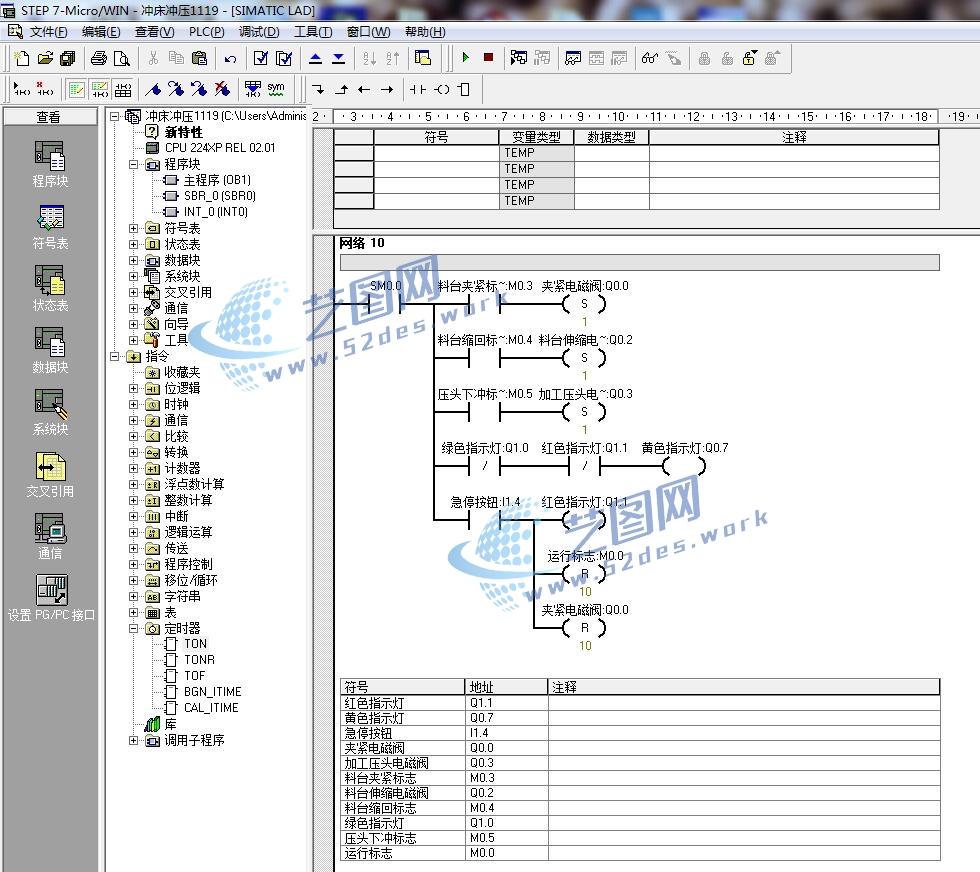Open 编辑(E) menu
This screenshot has height=872, width=980.
(x=101, y=32)
